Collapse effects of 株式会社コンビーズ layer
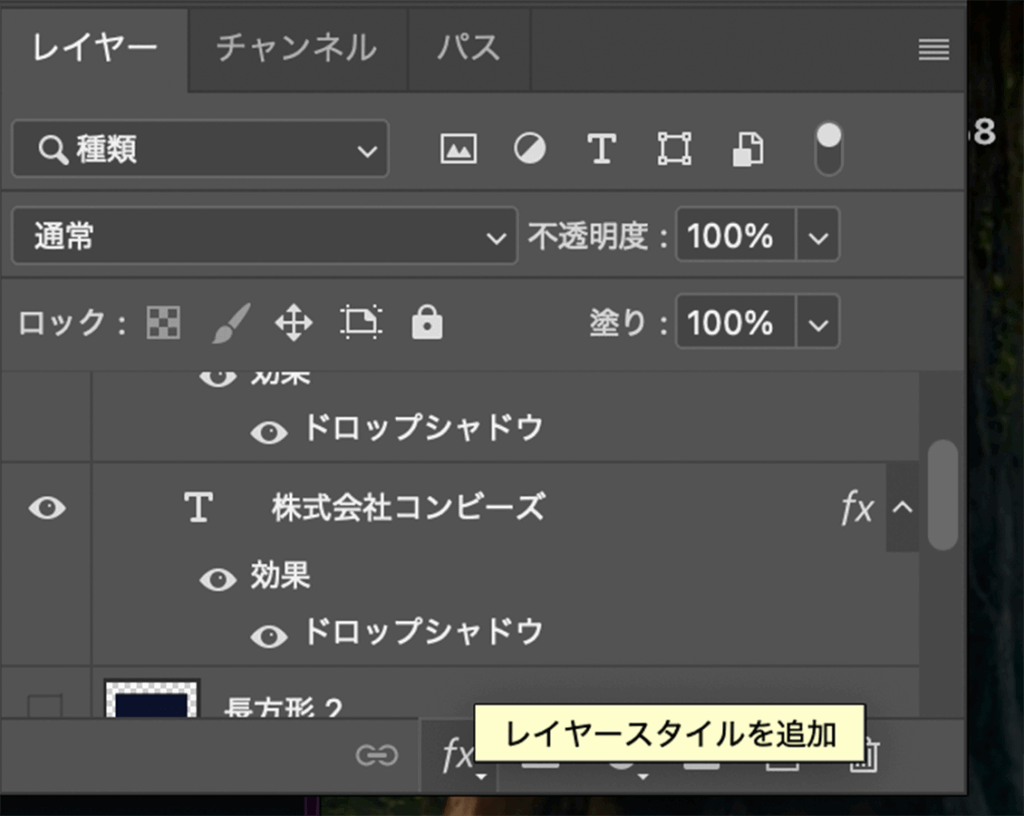 click(902, 508)
